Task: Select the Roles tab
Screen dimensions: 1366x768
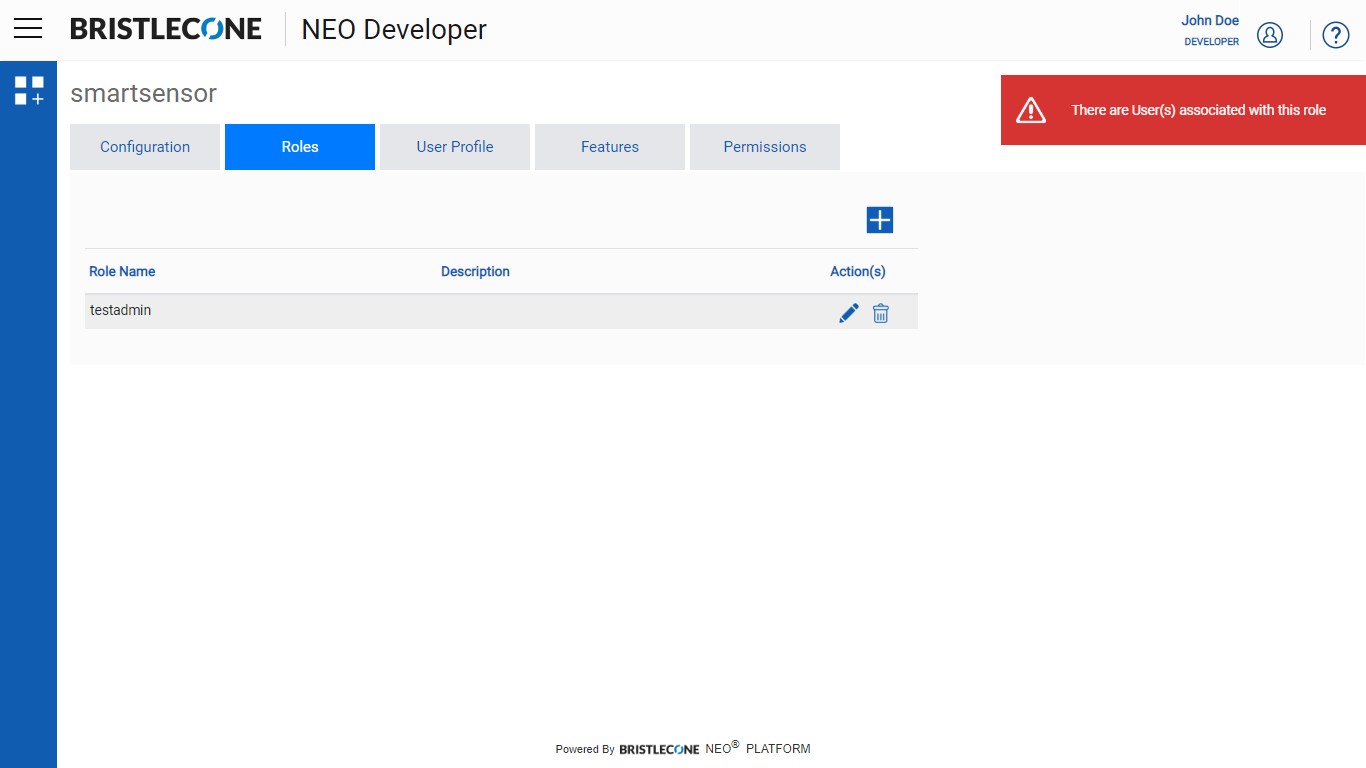Action: click(x=299, y=146)
